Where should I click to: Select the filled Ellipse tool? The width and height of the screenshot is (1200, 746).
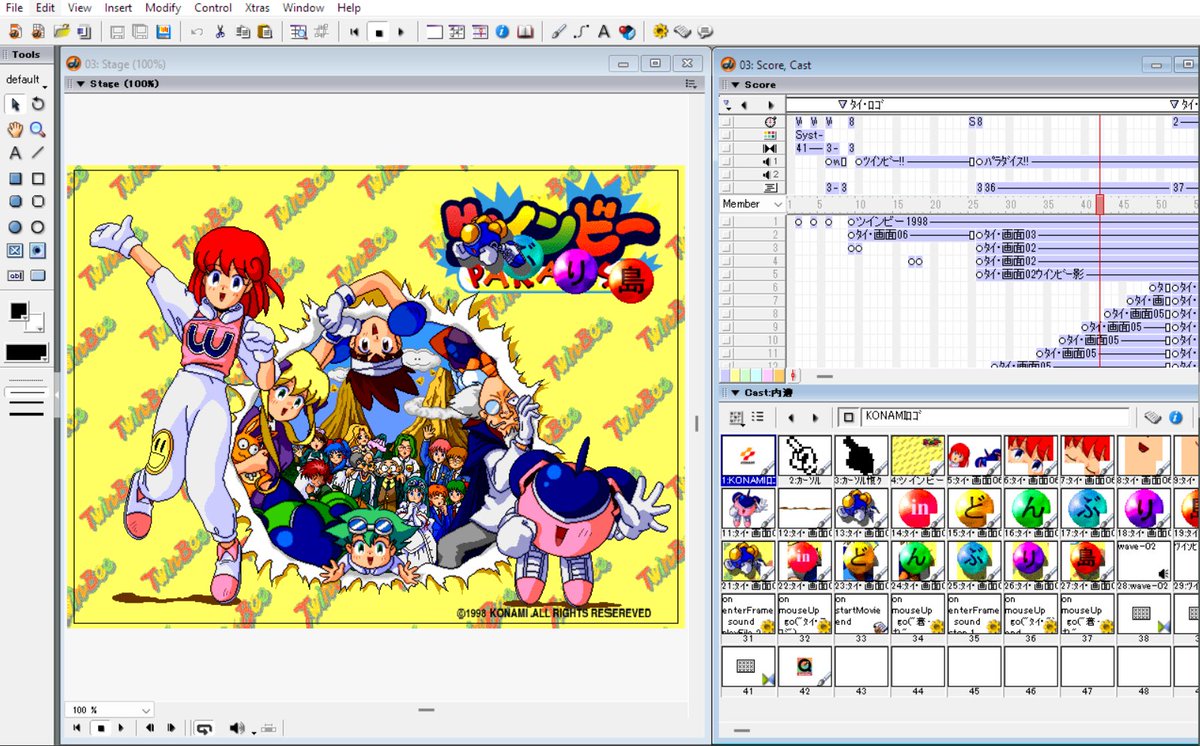click(15, 226)
